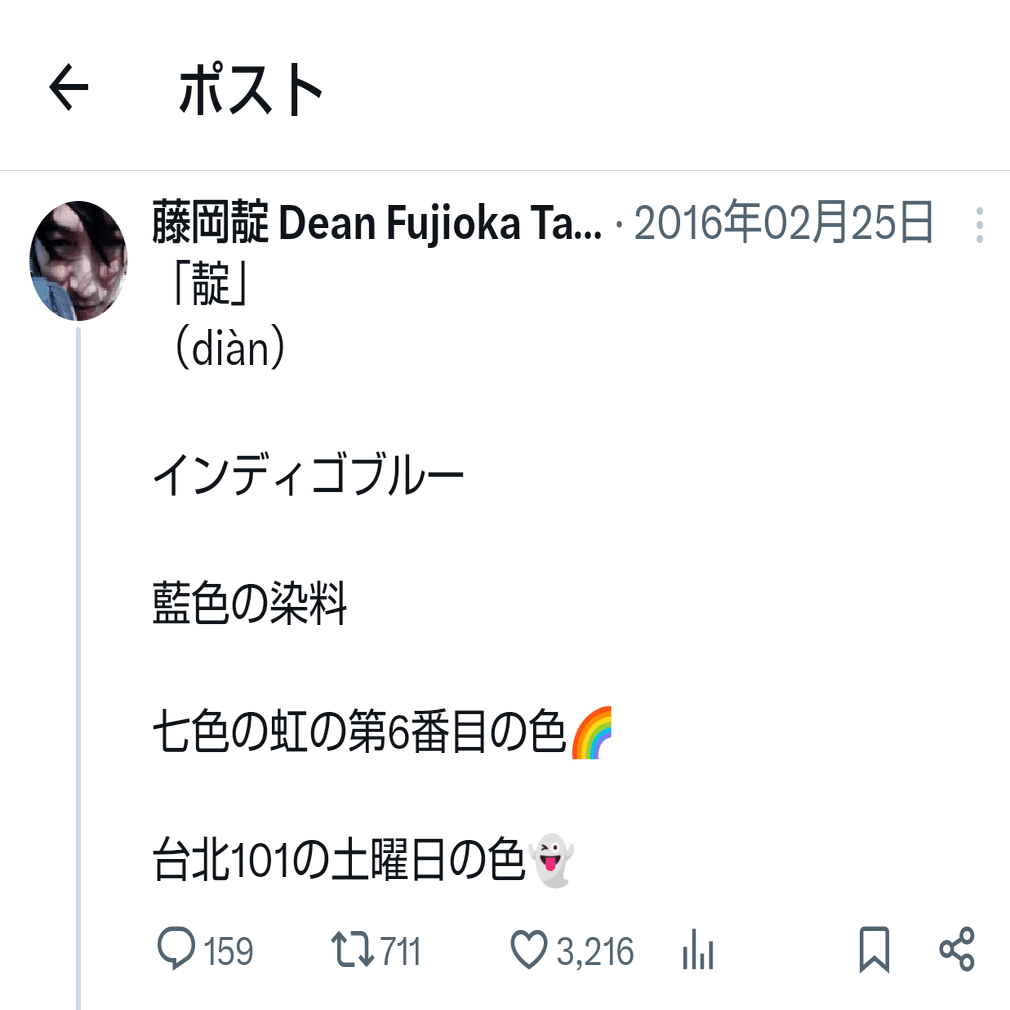Open the post date 2016年02月25日
Screen dimensions: 1010x1010
point(785,224)
